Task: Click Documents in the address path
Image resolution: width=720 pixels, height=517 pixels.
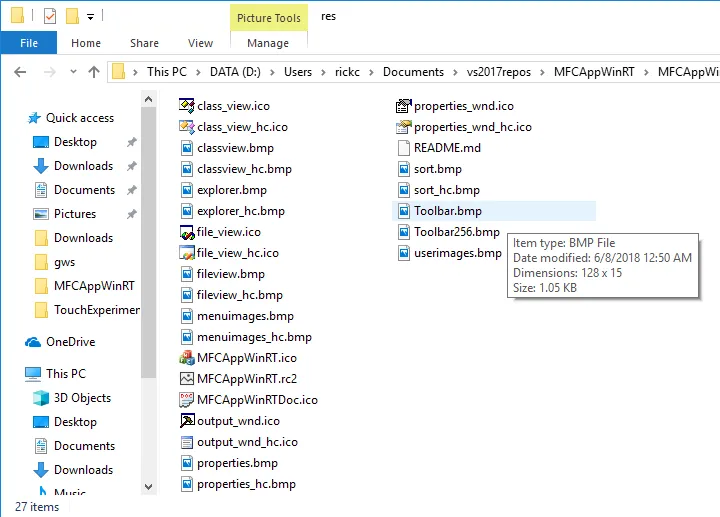Action: (x=413, y=72)
